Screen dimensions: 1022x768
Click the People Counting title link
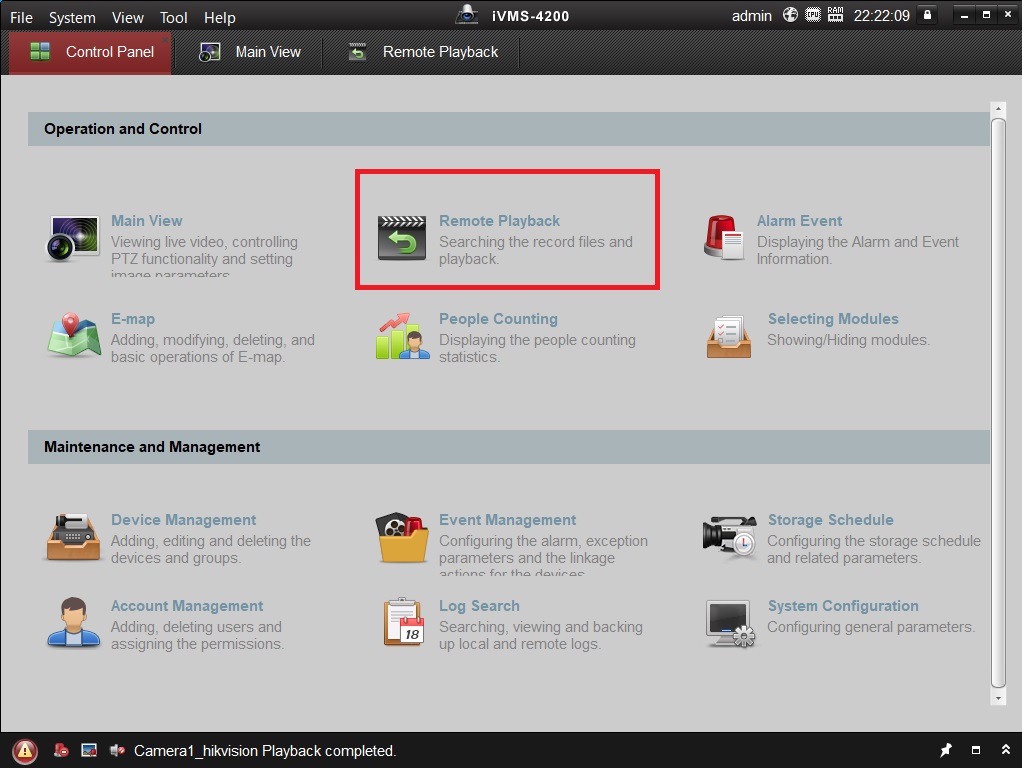pyautogui.click(x=499, y=319)
